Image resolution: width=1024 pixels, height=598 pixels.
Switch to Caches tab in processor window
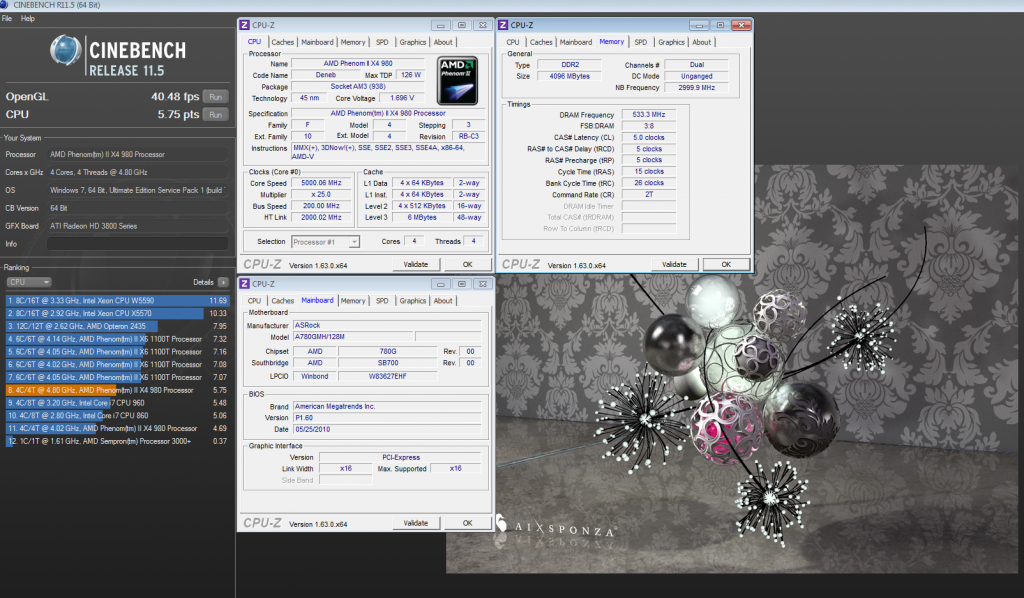coord(283,42)
